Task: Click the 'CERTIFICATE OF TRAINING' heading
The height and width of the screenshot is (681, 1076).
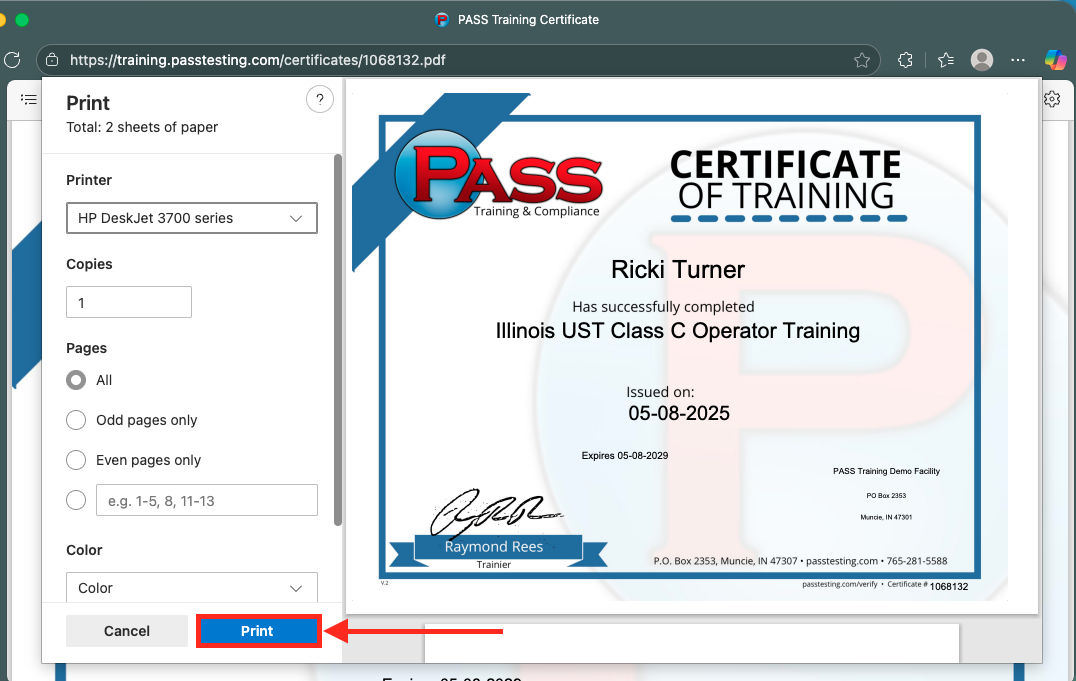Action: [x=786, y=180]
